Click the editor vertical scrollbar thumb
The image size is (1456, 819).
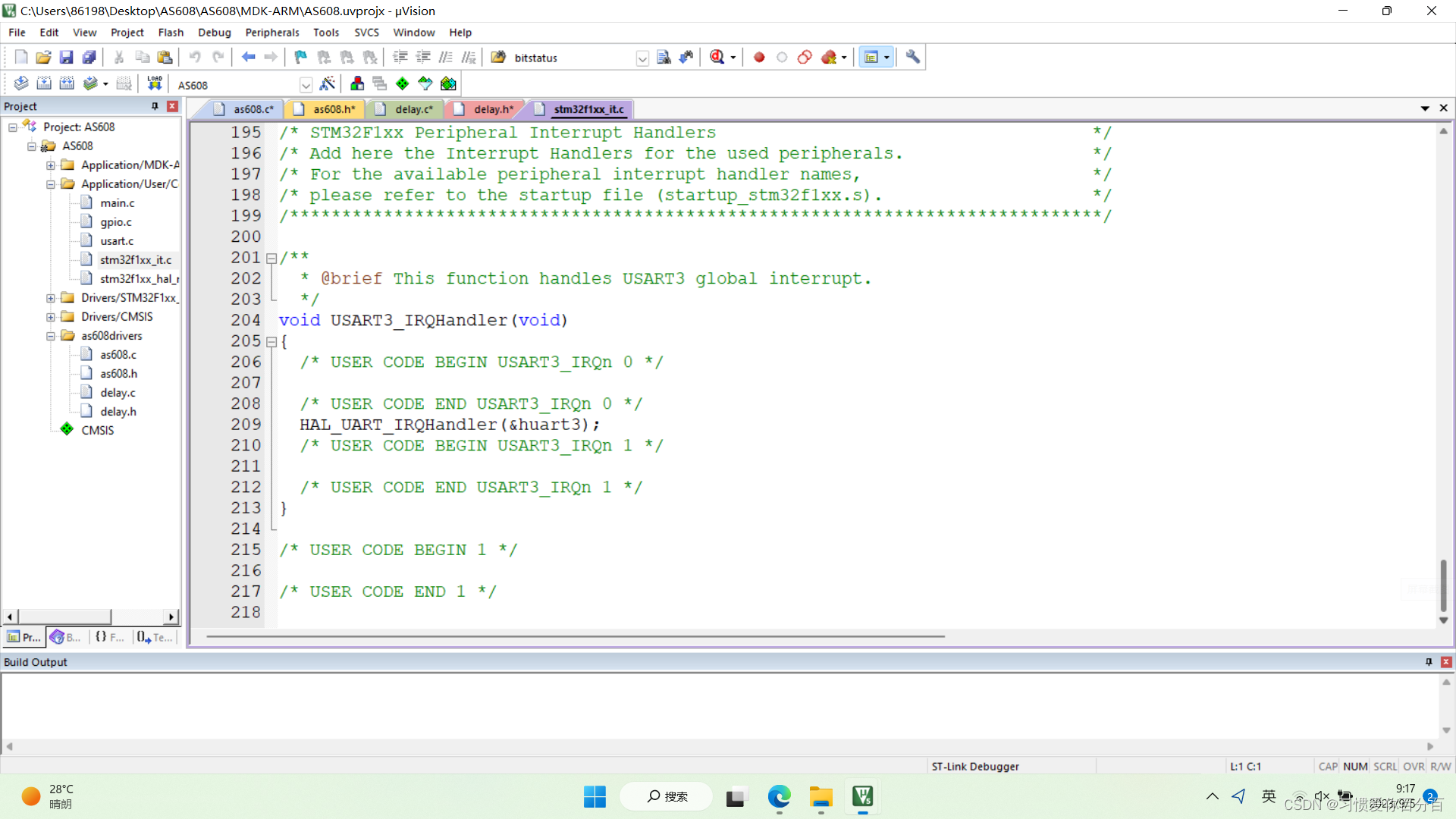tap(1443, 585)
